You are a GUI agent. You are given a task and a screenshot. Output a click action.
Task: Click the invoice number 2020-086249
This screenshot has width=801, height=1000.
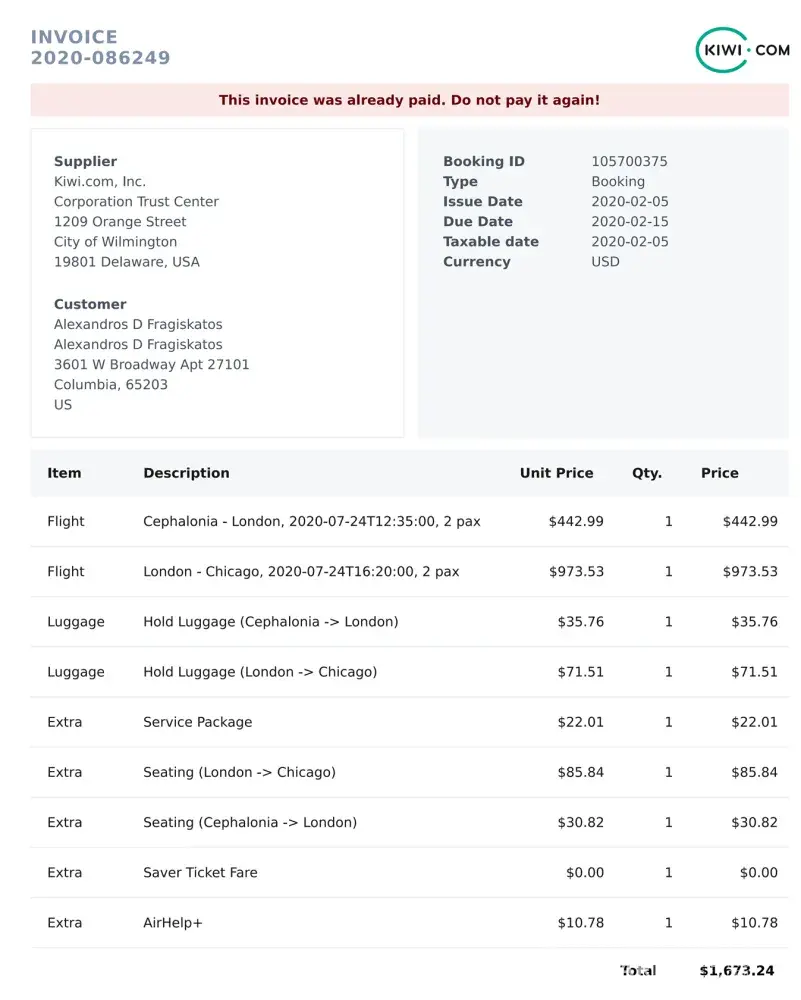100,58
